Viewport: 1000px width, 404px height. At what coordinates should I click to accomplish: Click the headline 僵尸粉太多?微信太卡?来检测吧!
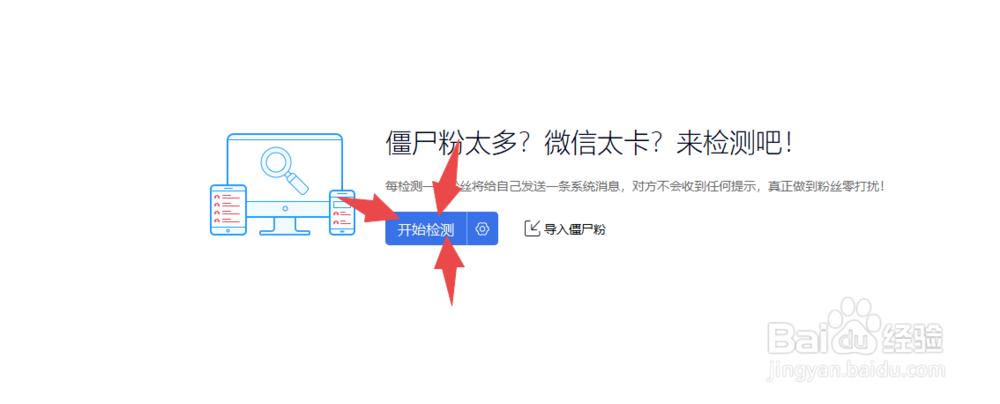589,143
